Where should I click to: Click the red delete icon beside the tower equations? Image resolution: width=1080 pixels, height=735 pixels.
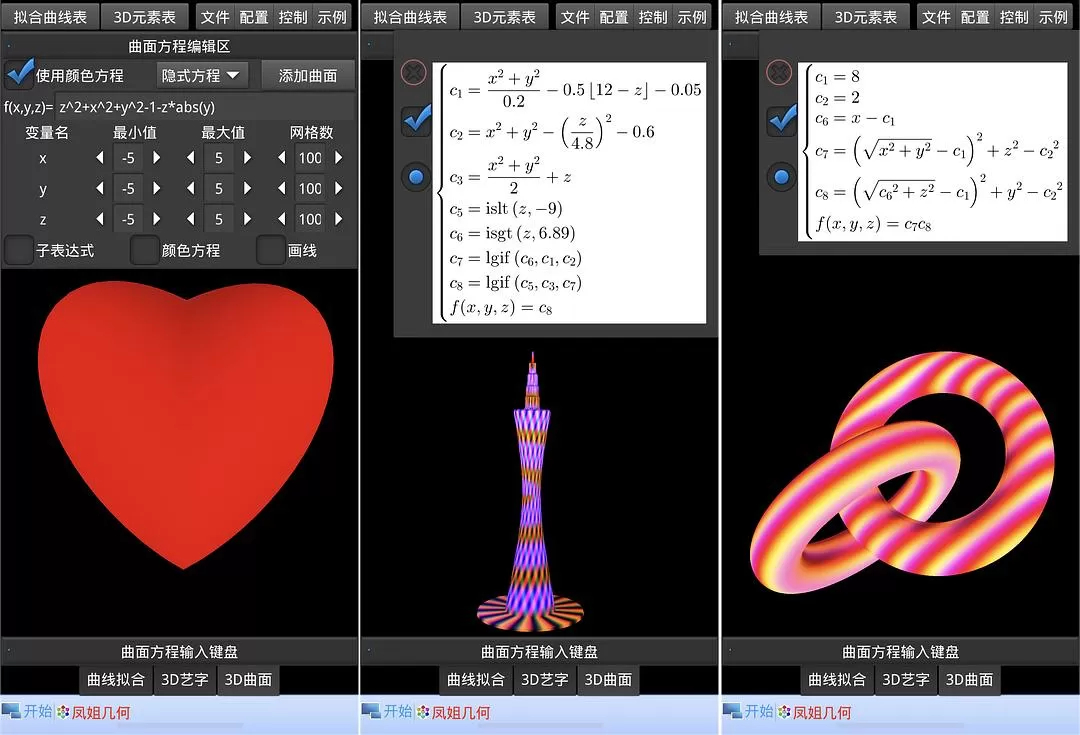click(413, 72)
